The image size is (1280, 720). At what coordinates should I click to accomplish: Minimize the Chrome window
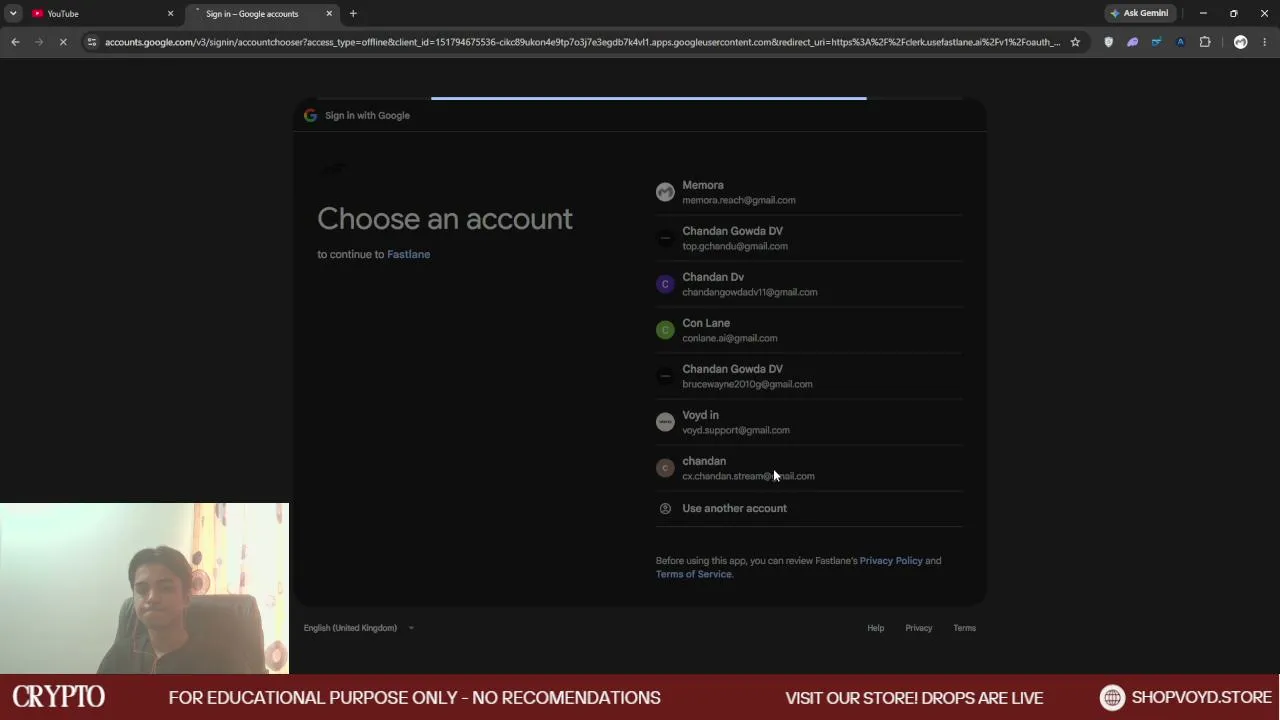(1203, 13)
